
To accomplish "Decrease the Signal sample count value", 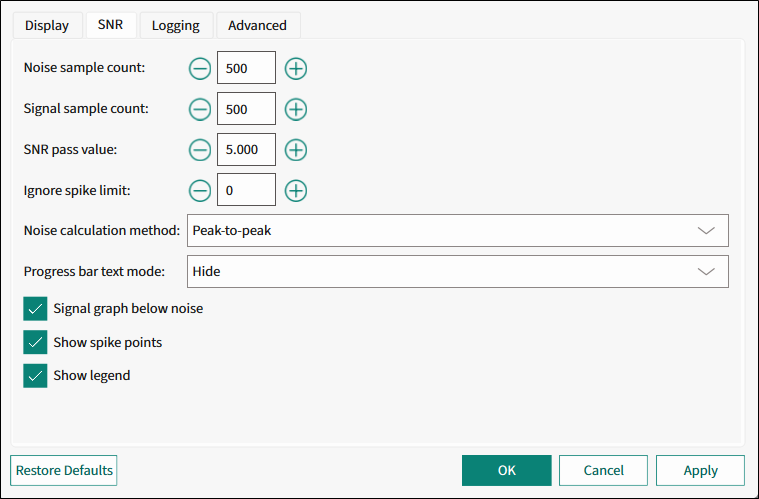I will point(199,109).
